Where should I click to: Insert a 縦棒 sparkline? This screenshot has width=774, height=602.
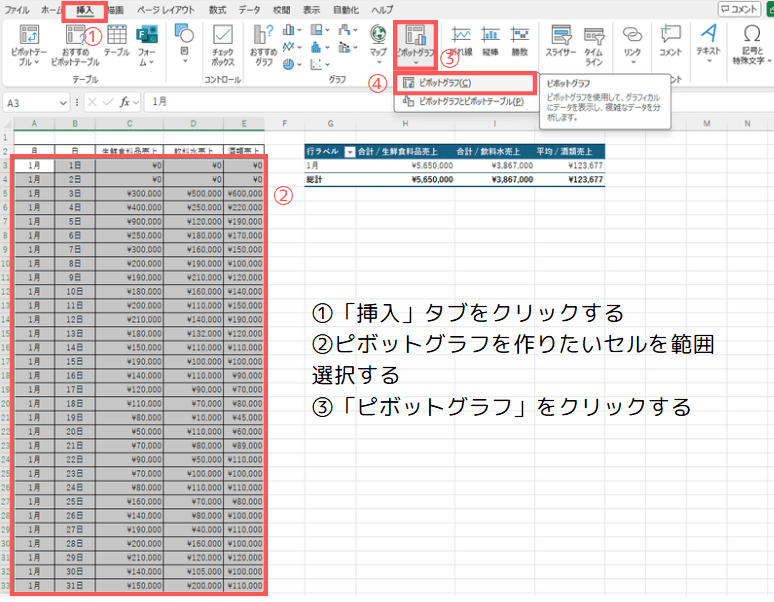[x=490, y=41]
